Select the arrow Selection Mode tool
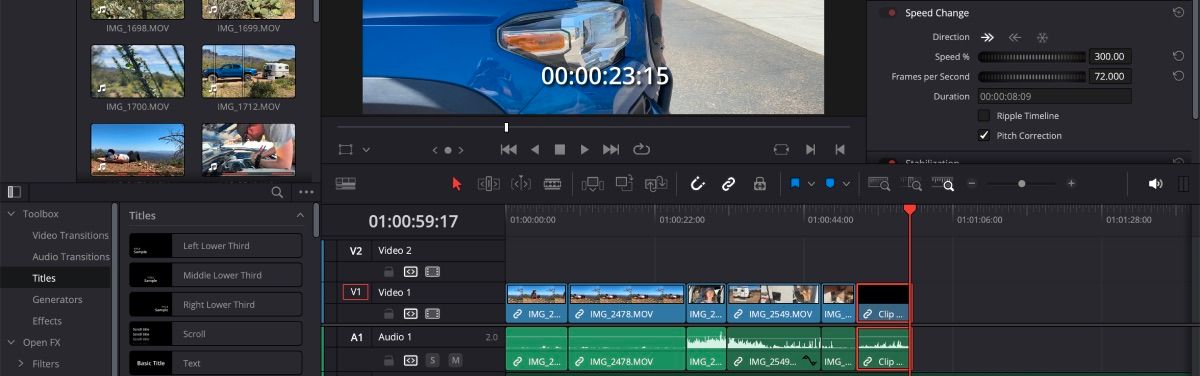This screenshot has height=376, width=1200. [x=457, y=184]
